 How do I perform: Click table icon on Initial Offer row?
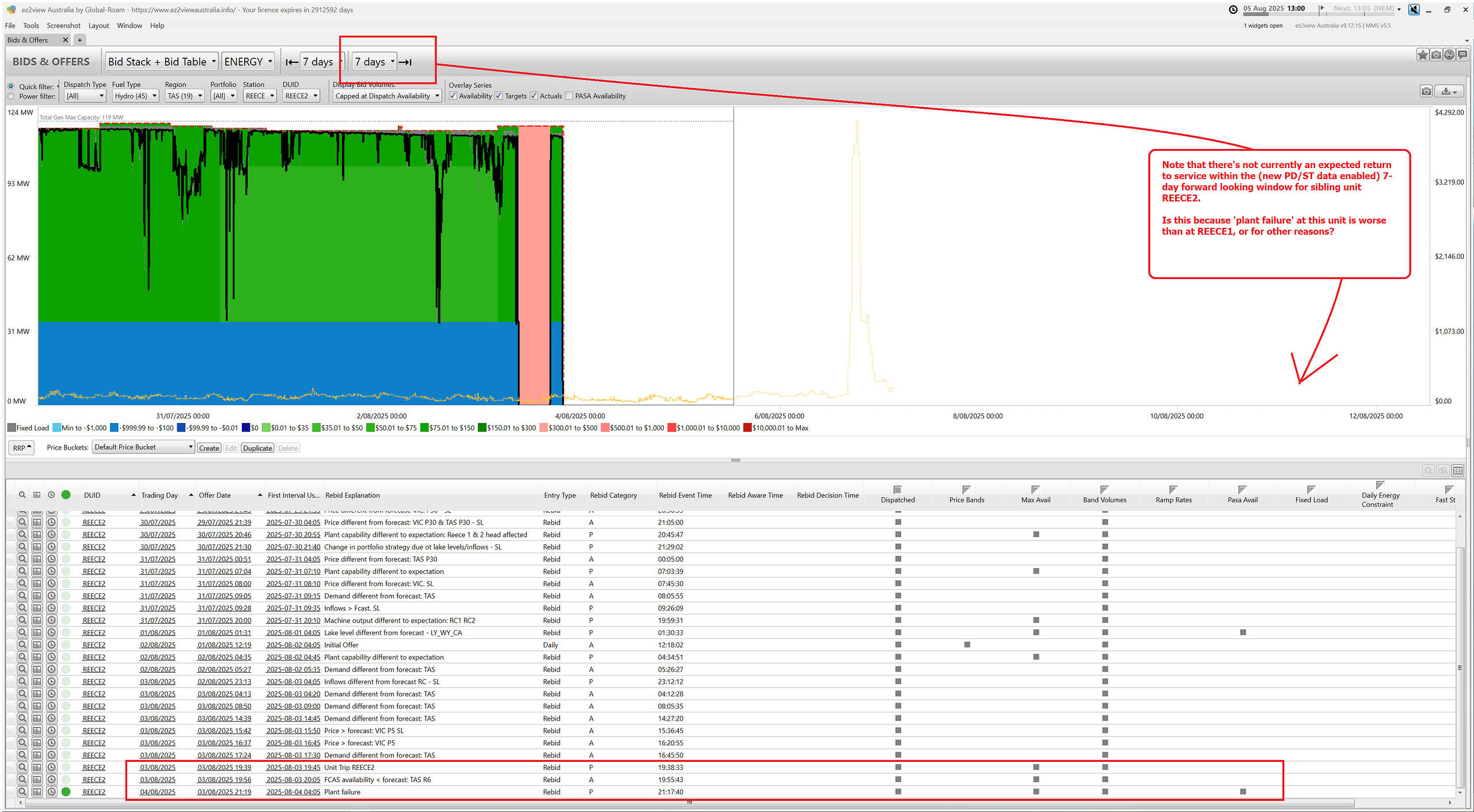(x=37, y=645)
